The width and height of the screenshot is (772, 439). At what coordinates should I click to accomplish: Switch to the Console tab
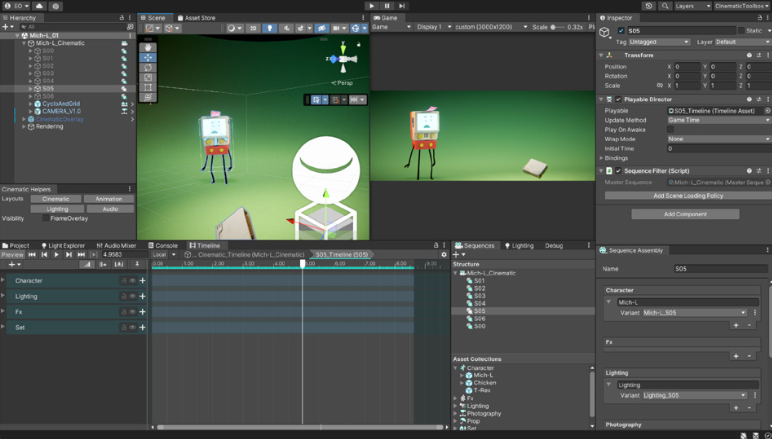[165, 245]
